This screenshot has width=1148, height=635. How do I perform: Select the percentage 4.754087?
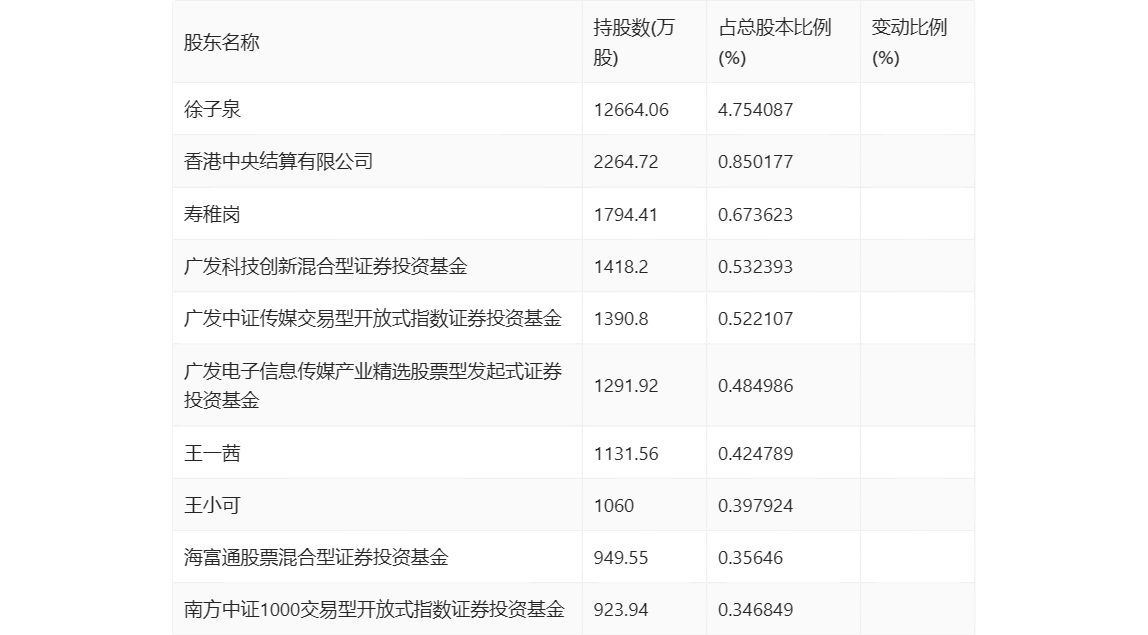(x=756, y=110)
